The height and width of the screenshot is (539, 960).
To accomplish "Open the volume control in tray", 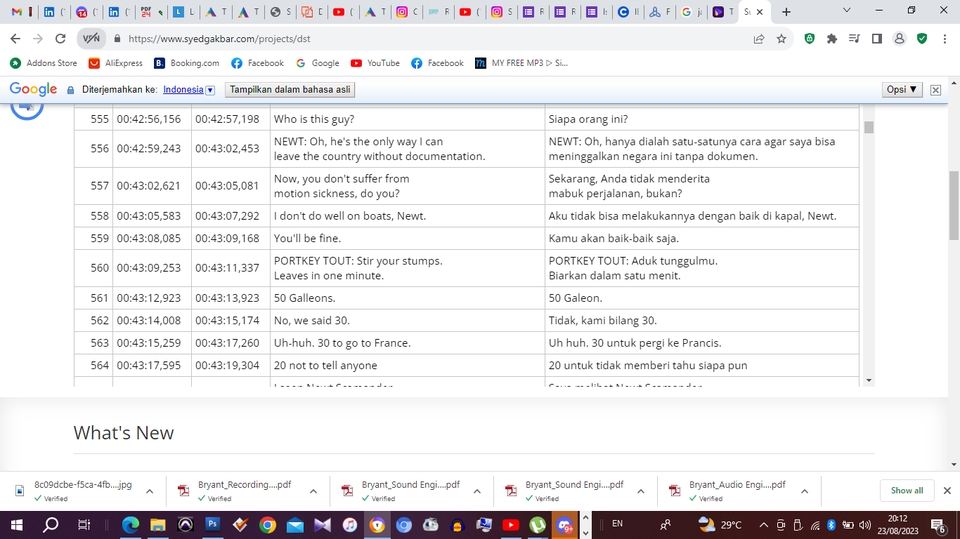I will click(864, 525).
